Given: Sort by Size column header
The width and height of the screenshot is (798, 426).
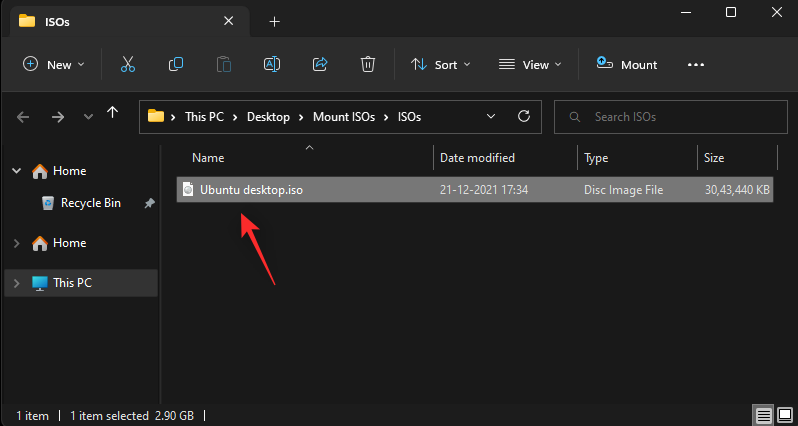Looking at the screenshot, I should point(714,158).
